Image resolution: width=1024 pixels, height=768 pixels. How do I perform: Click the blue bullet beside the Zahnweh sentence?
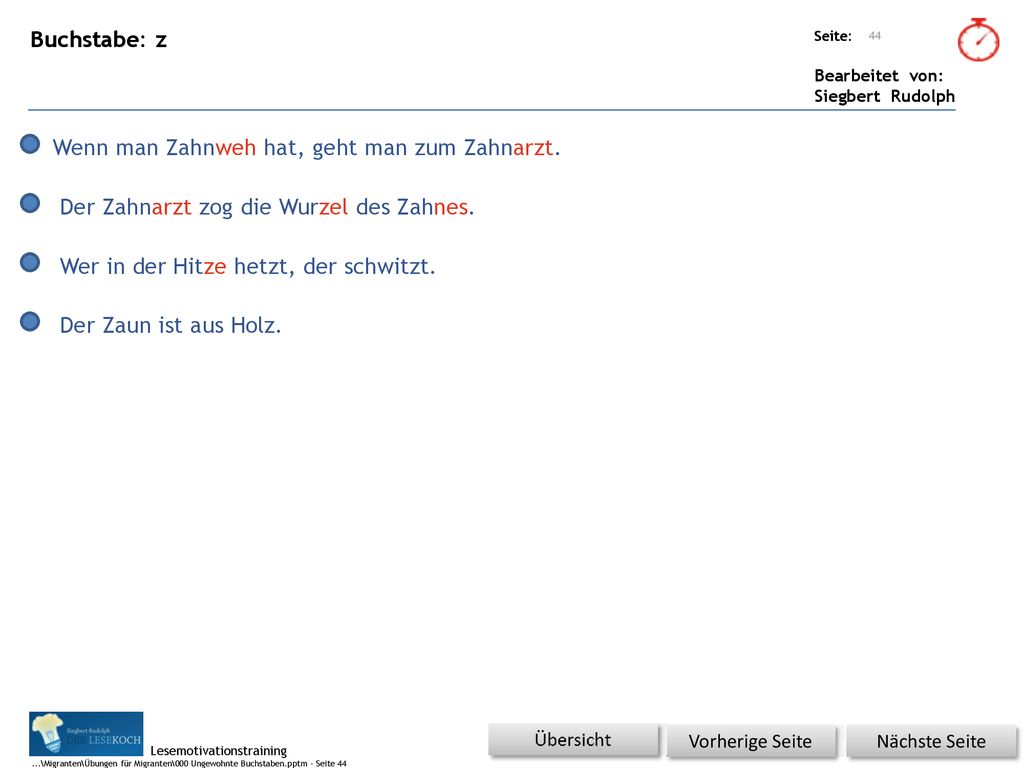click(30, 144)
